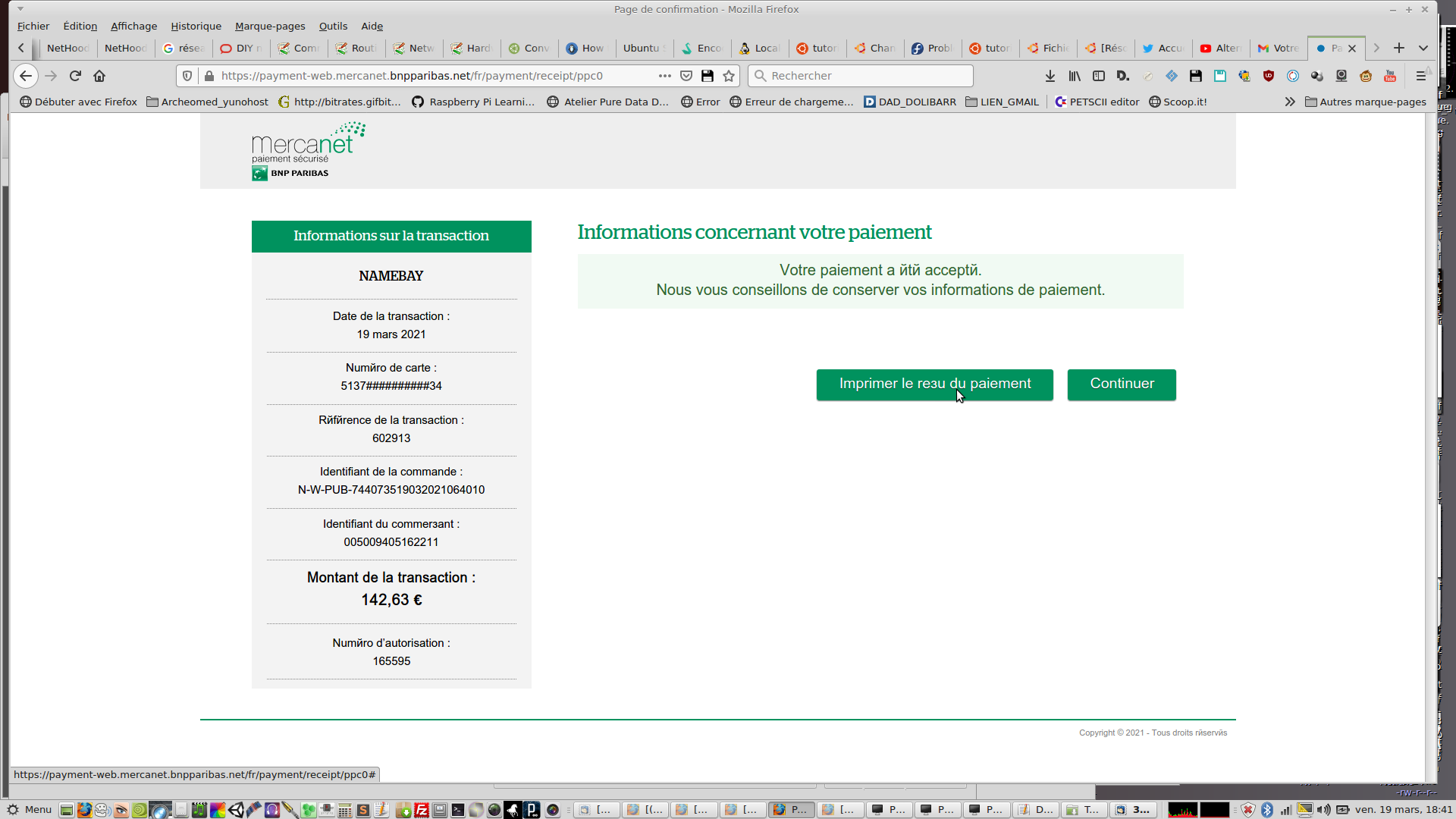This screenshot has height=819, width=1456.
Task: Click the Greasemonkey monkey icon
Action: (x=1366, y=76)
